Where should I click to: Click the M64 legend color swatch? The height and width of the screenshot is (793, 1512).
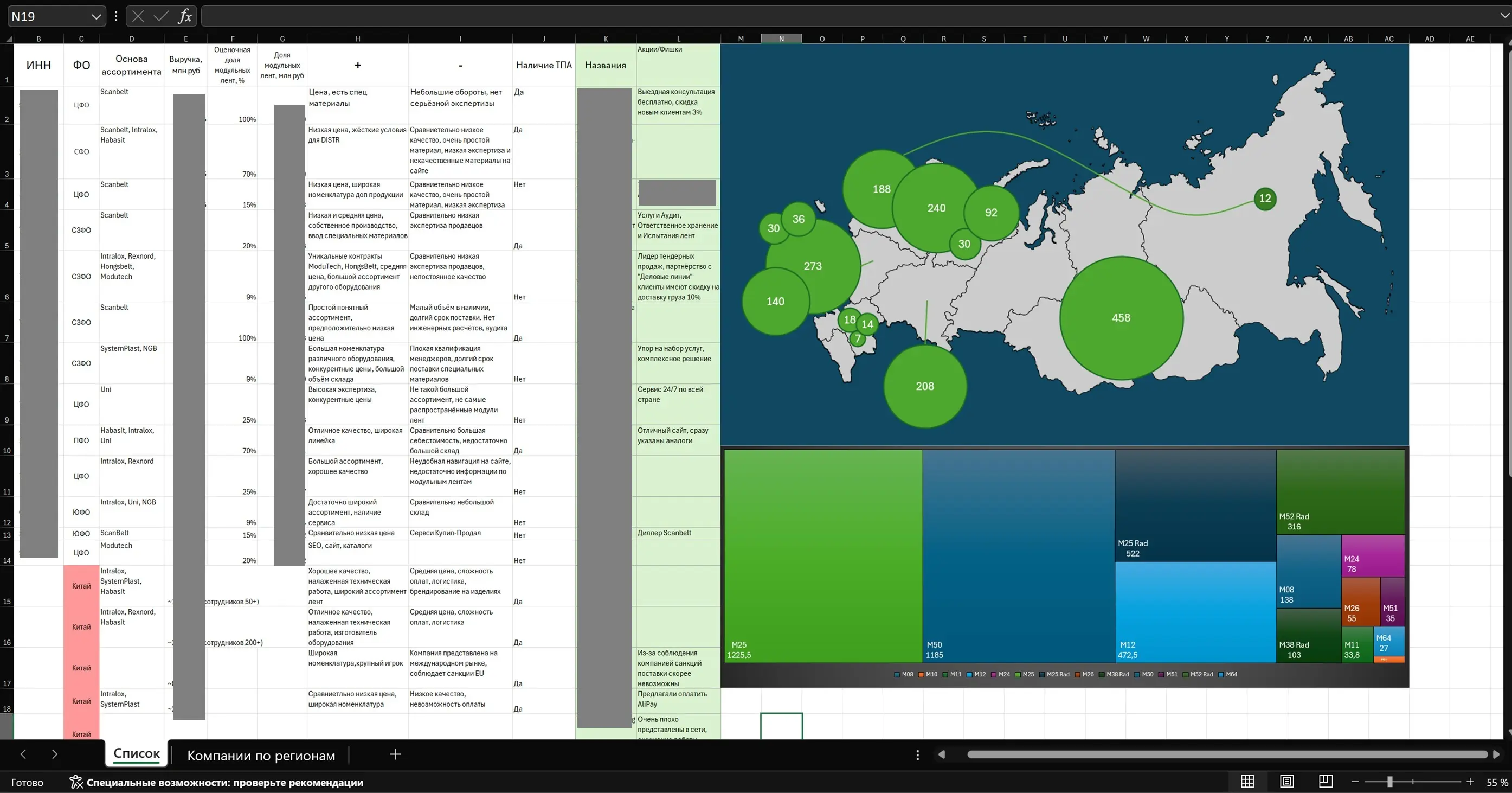[x=1221, y=674]
